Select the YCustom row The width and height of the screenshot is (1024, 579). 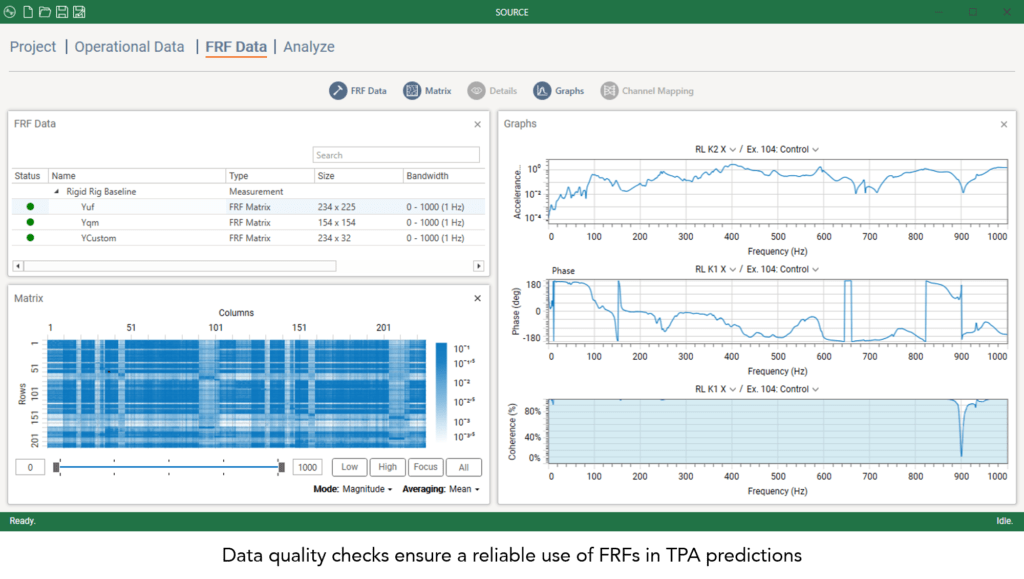coord(248,238)
